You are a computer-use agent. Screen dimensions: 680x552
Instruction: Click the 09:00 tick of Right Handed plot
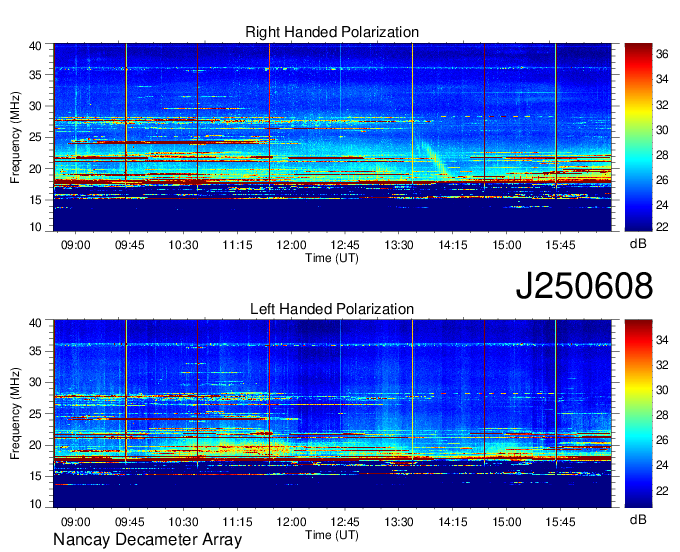coord(75,245)
